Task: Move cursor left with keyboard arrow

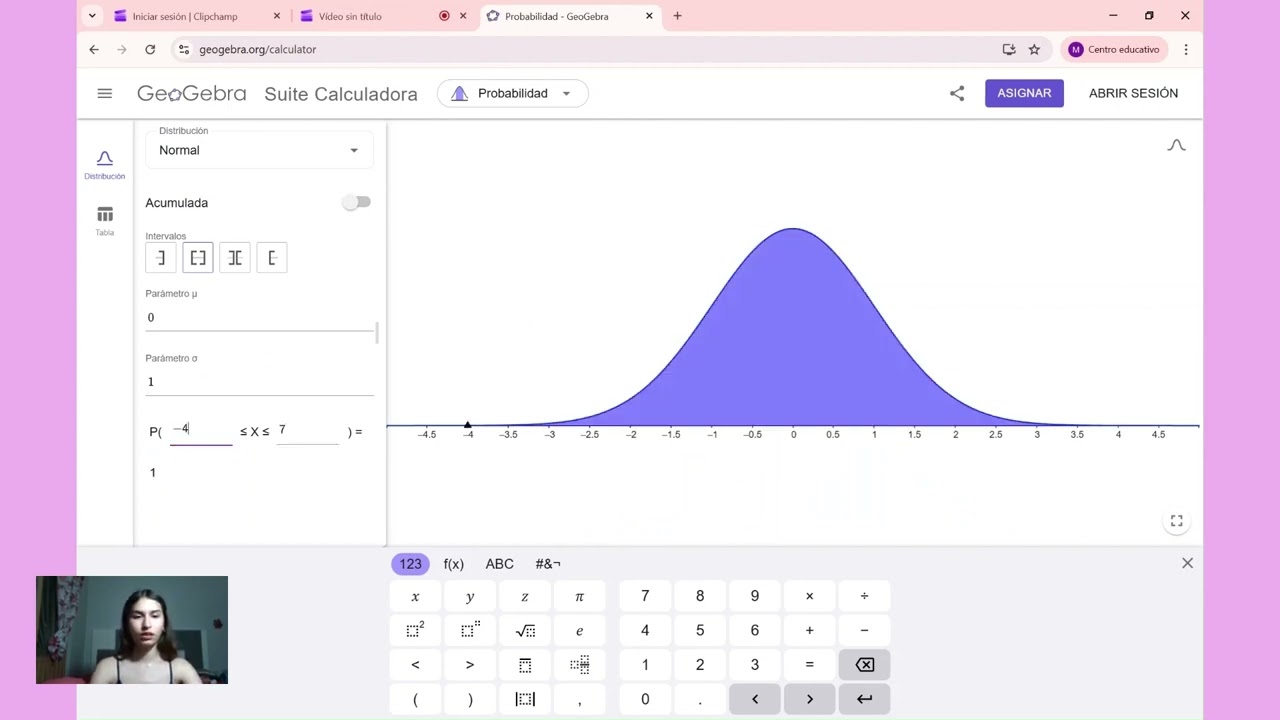Action: pyautogui.click(x=755, y=699)
